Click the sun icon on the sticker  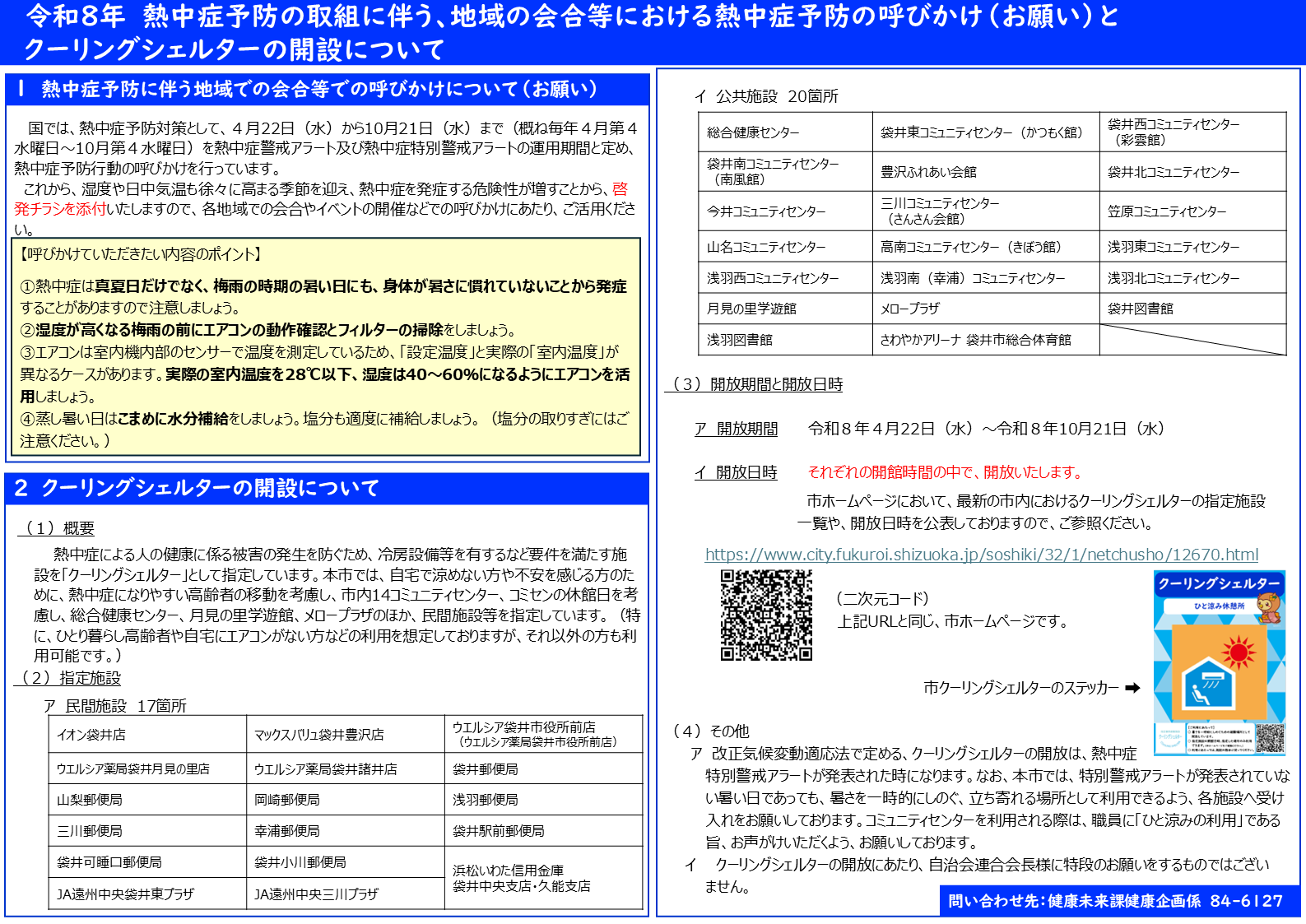point(1239,653)
